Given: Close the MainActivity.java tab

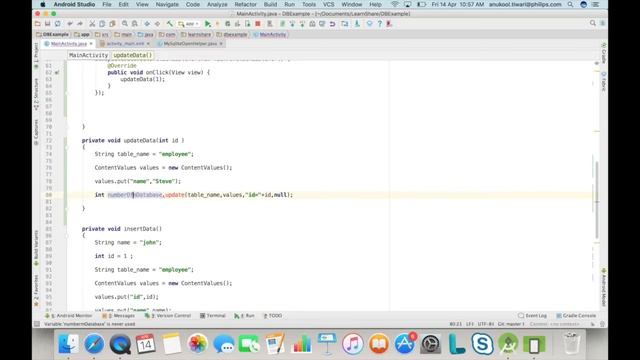Looking at the screenshot, I should (91, 43).
